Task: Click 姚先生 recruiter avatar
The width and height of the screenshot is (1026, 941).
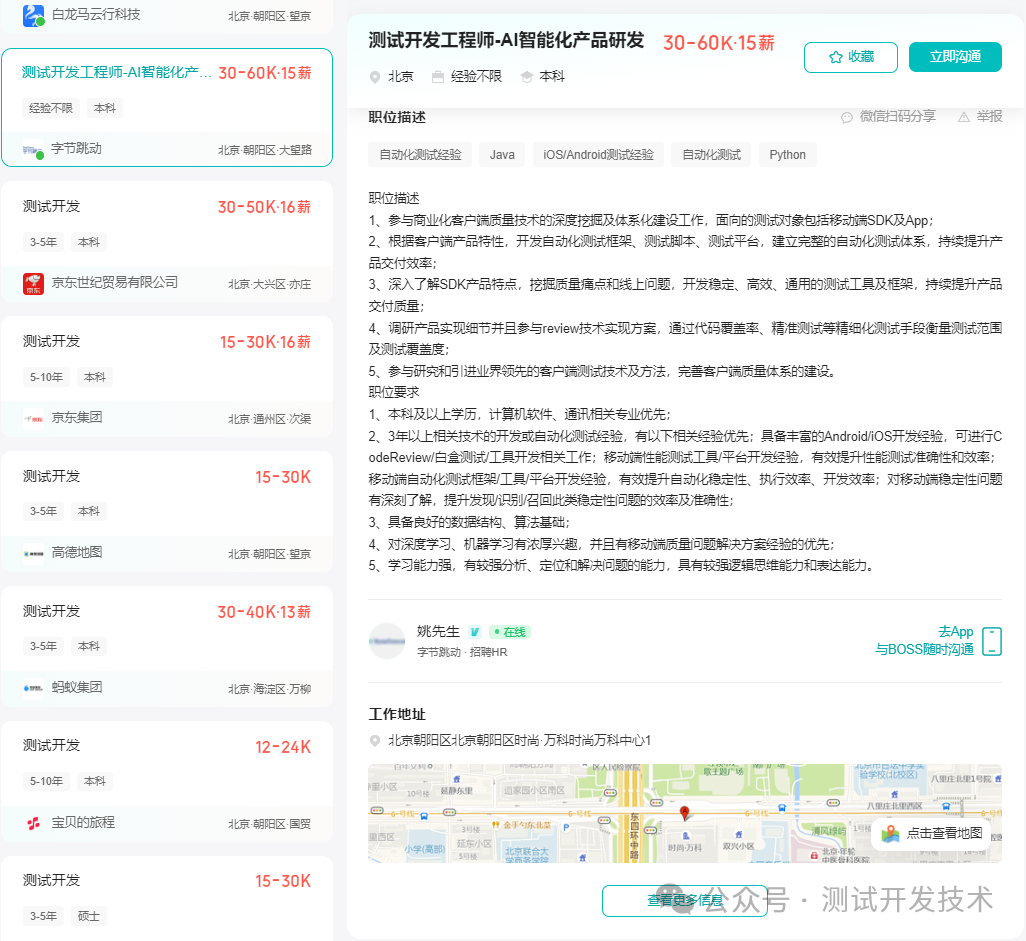Action: click(x=387, y=641)
